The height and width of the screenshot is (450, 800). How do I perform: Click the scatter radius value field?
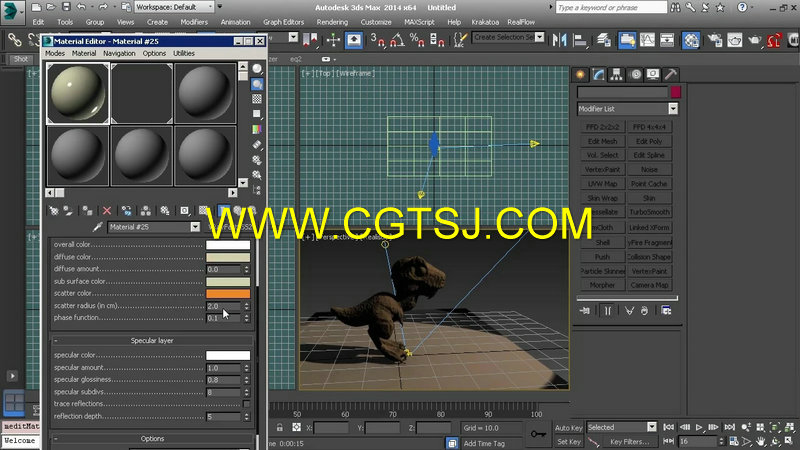(x=223, y=306)
